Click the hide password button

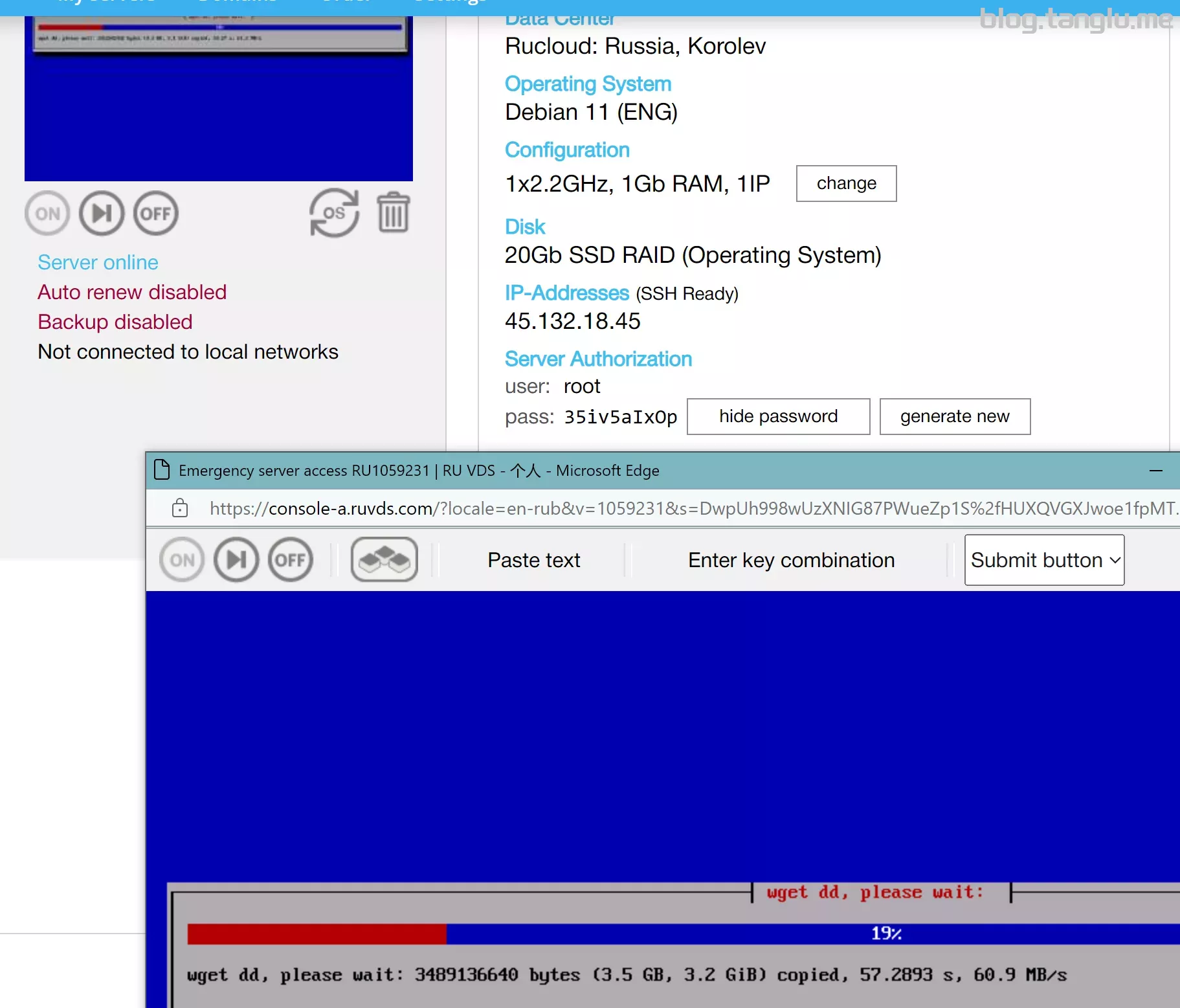[778, 416]
